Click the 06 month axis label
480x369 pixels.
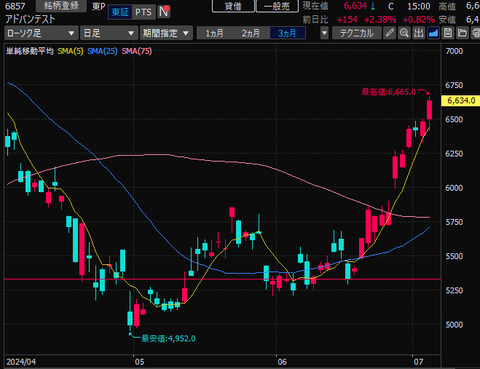pos(282,362)
